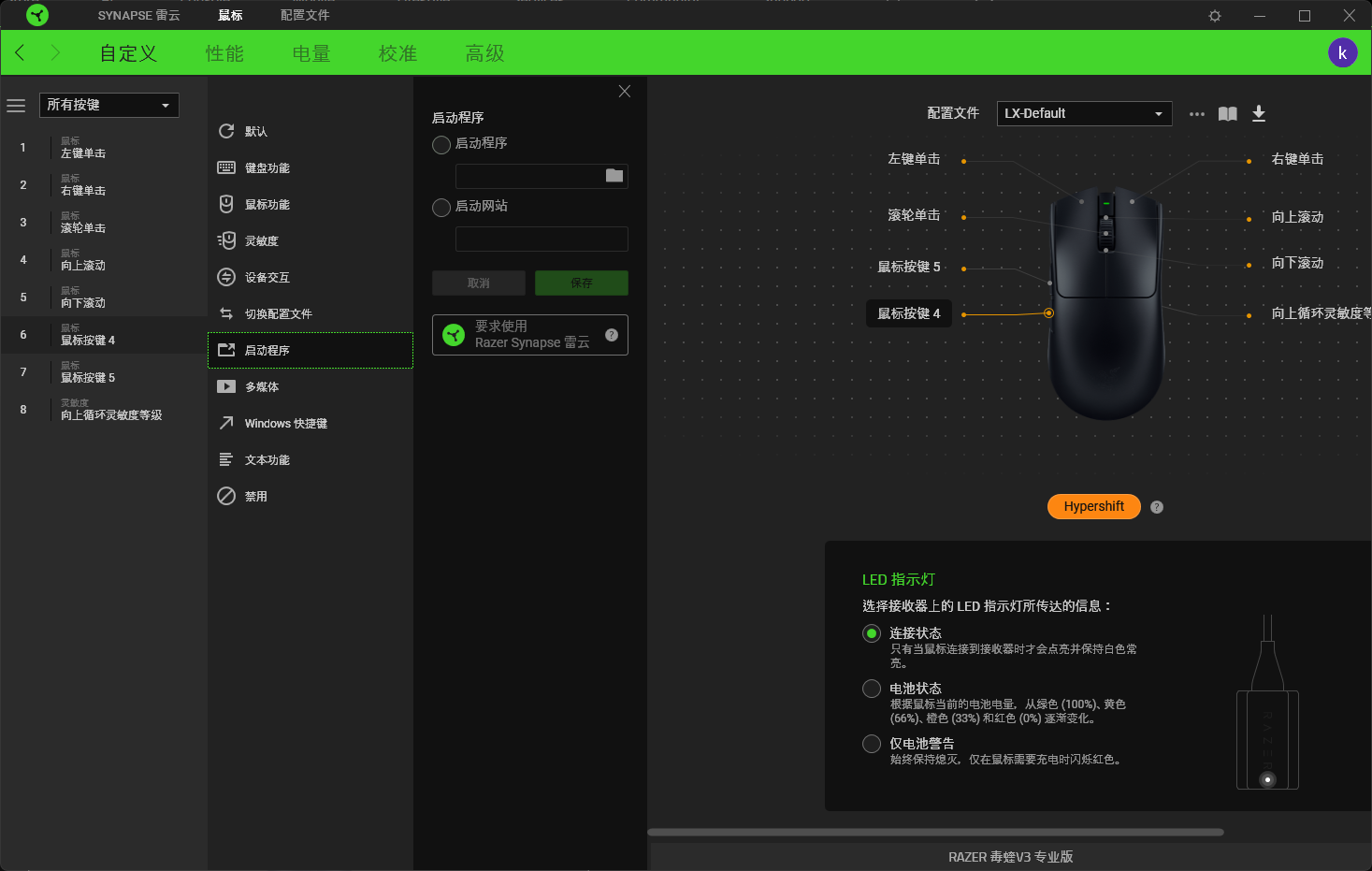Click the horizontal scrollbar at bottom

[x=935, y=832]
